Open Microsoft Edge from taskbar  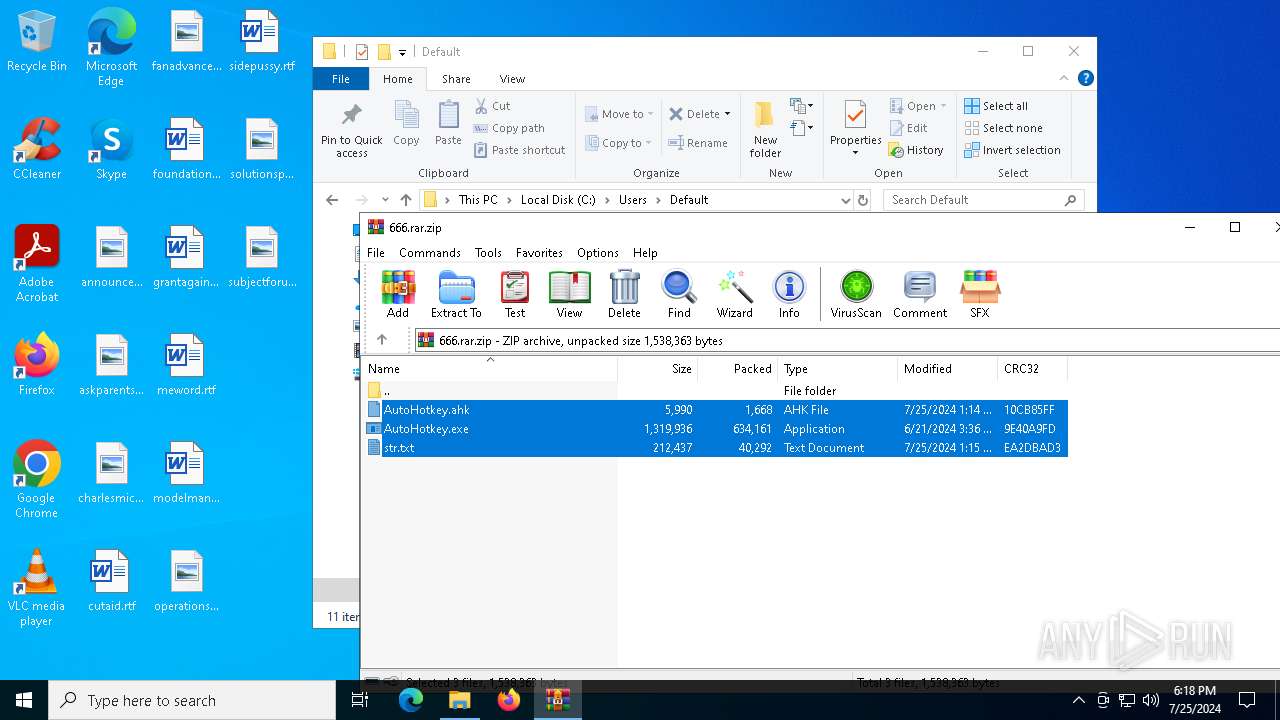(411, 700)
